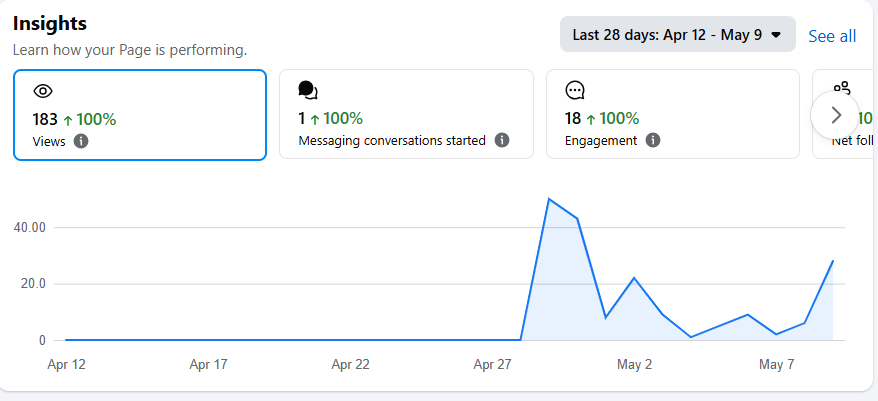
Task: Click the next arrow to show more metrics
Action: pos(835,115)
